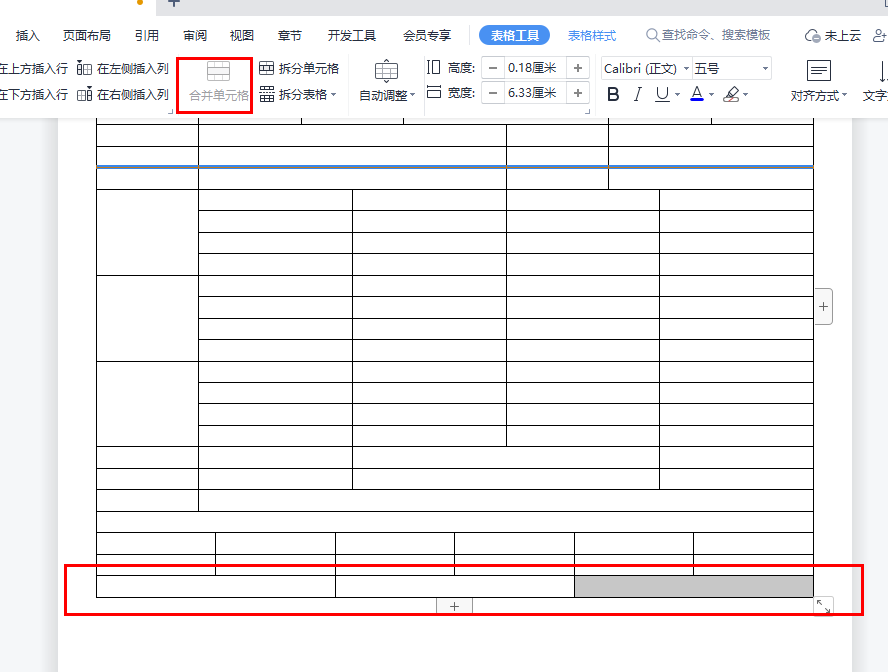This screenshot has width=888, height=672.
Task: Open the 页面布局 tab
Action: (x=87, y=36)
